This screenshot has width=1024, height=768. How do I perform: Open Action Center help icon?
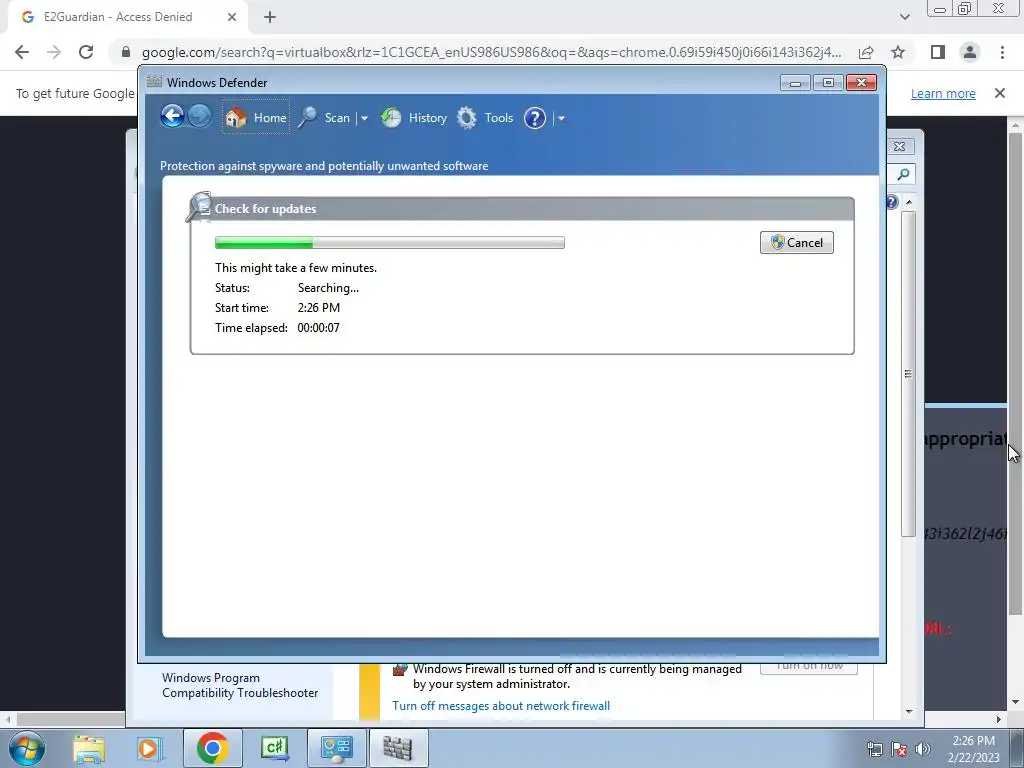892,202
